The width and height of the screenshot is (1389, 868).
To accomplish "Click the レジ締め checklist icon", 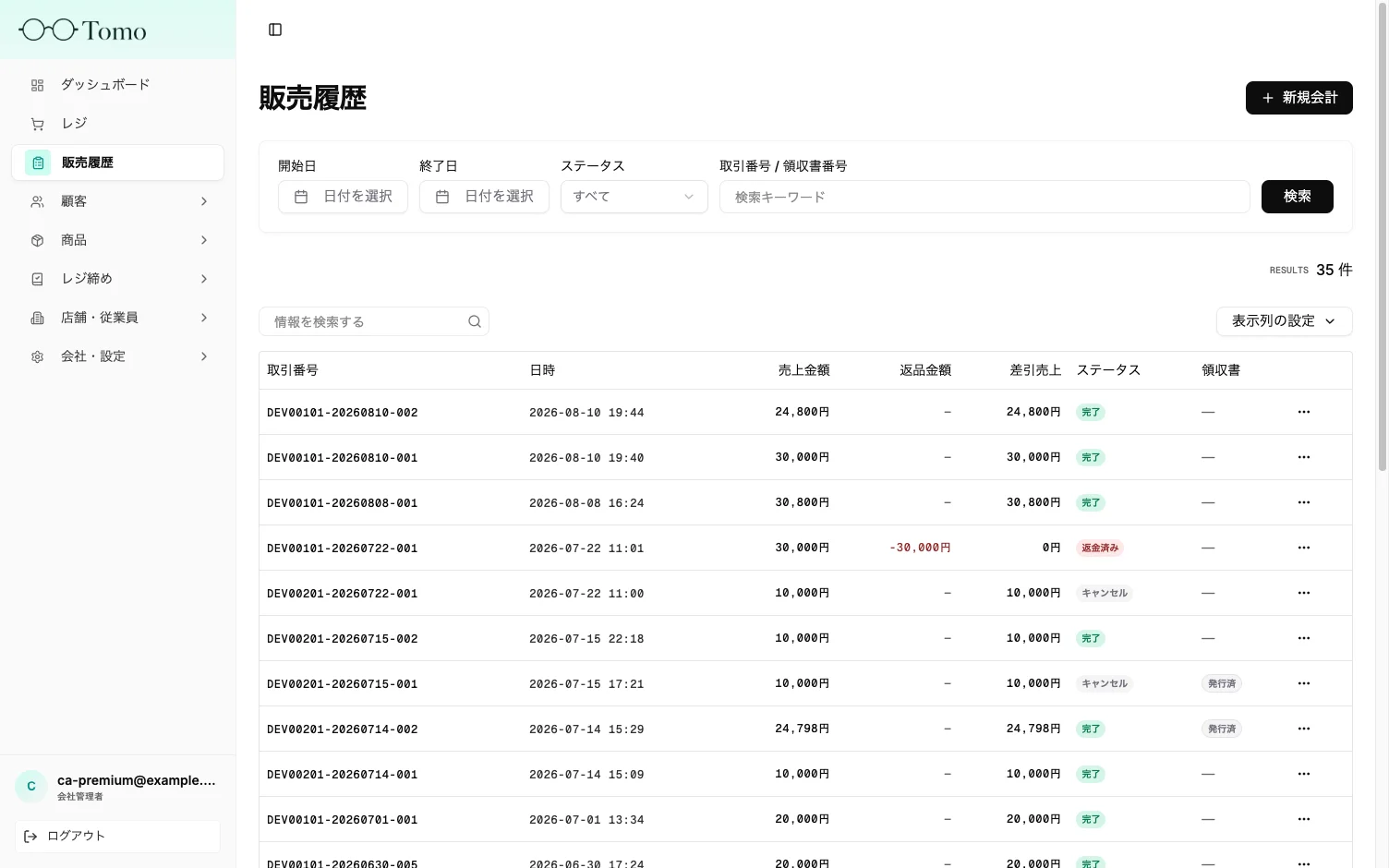I will pyautogui.click(x=37, y=279).
